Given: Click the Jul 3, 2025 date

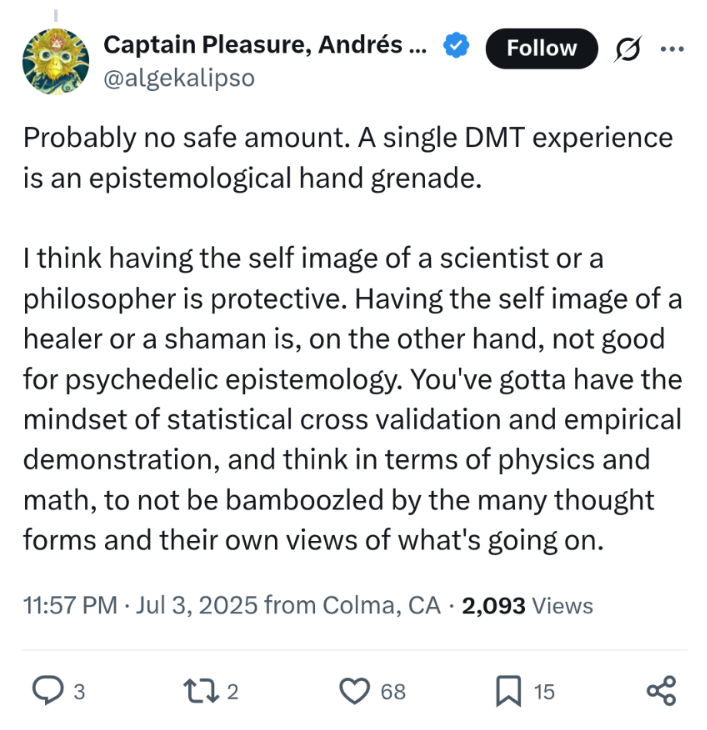Looking at the screenshot, I should [x=196, y=605].
